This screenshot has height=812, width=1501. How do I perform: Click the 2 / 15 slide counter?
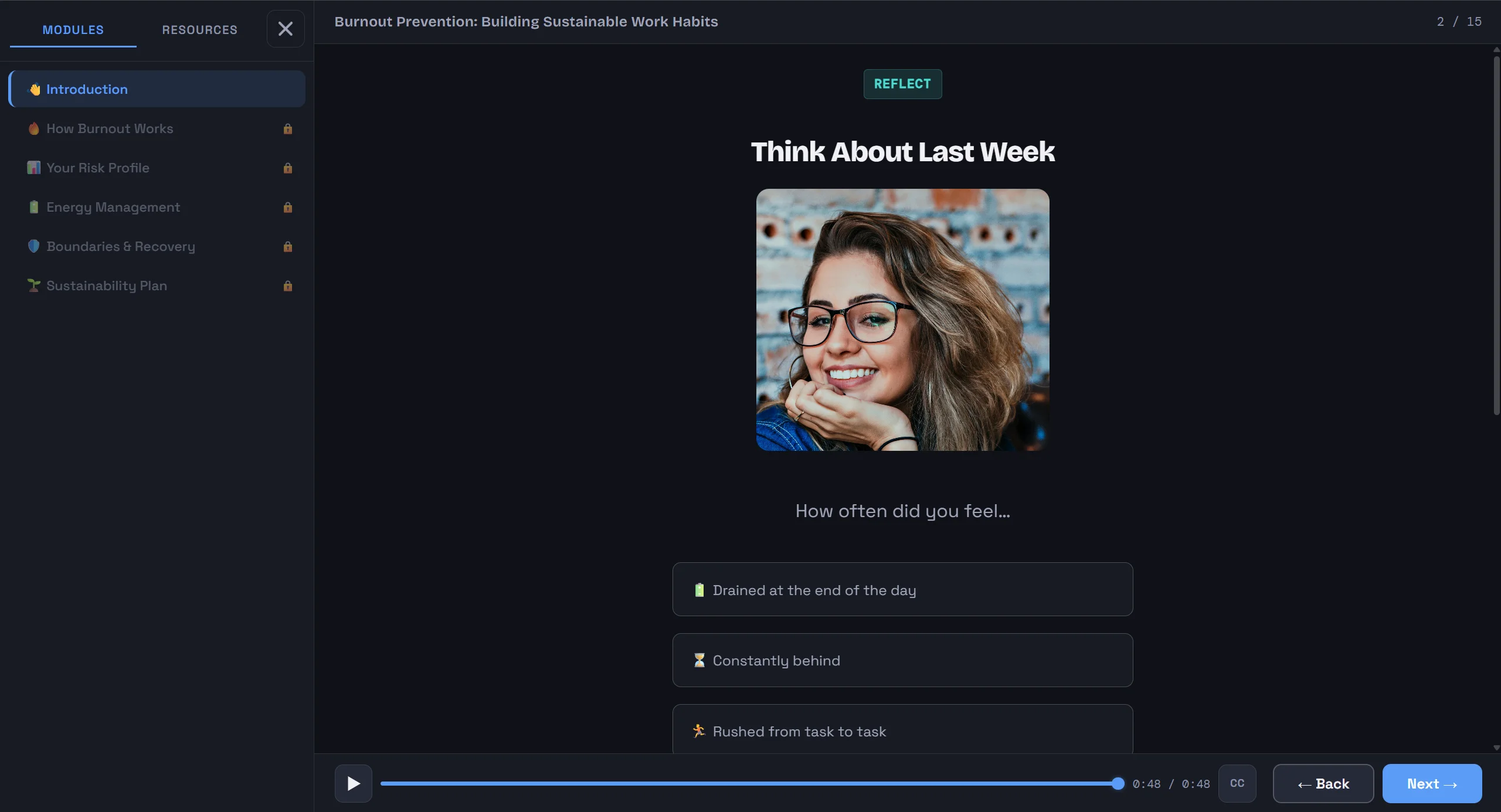tap(1459, 22)
